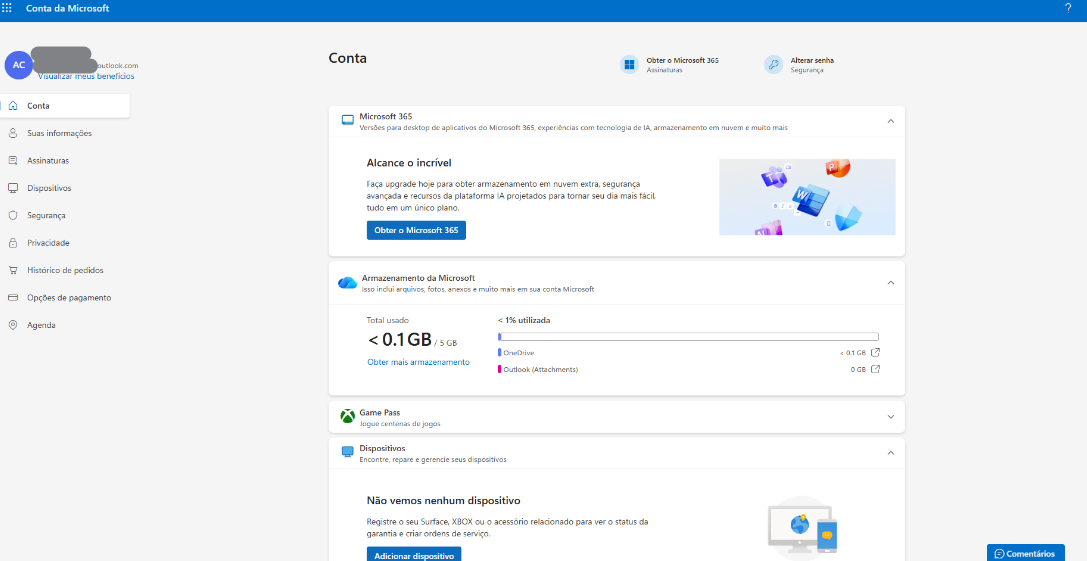Screen dimensions: 1087x561
Task: Select Conta in the sidebar
Action: [65, 106]
